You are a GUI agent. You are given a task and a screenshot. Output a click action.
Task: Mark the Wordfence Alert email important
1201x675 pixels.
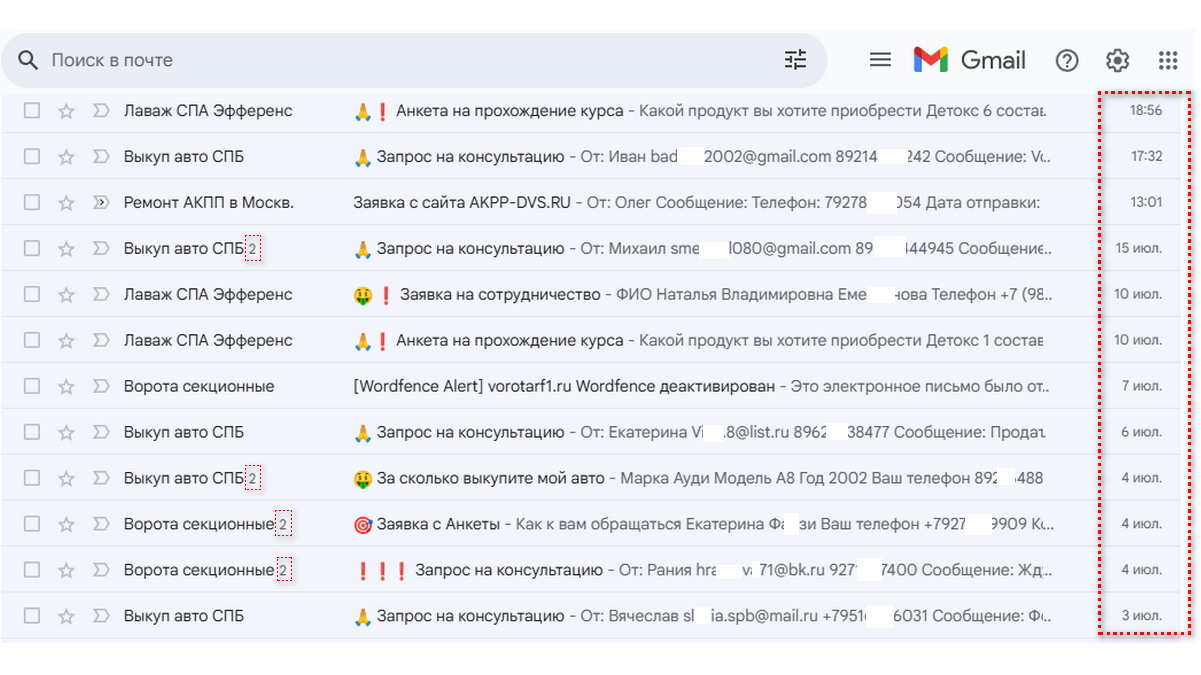(x=100, y=387)
